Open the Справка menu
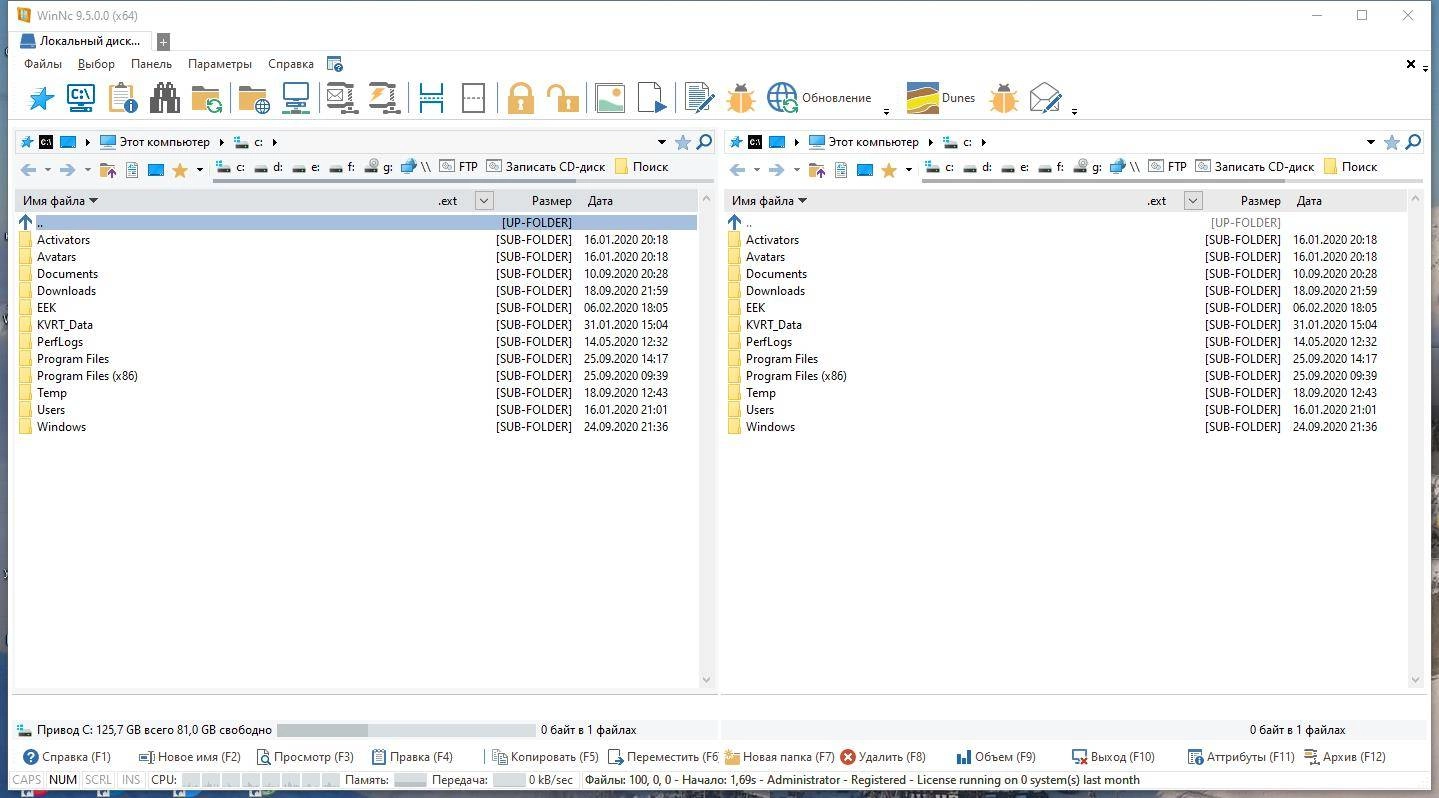 coord(291,64)
